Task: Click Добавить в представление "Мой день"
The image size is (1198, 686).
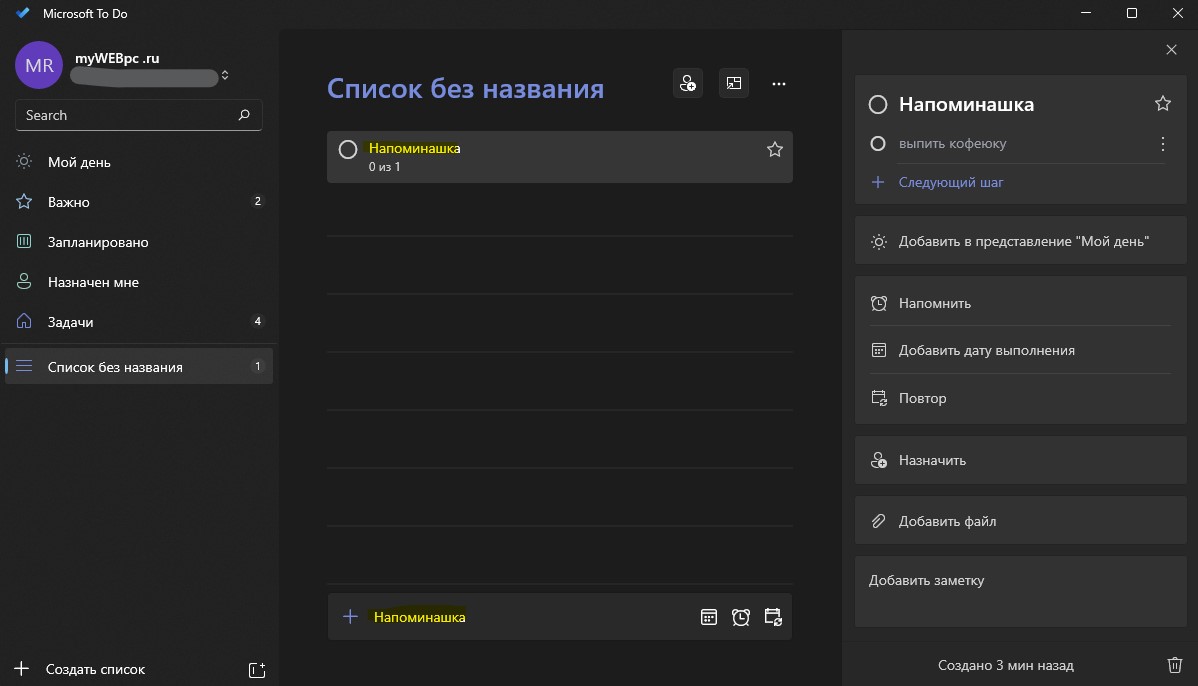Action: pos(1020,241)
